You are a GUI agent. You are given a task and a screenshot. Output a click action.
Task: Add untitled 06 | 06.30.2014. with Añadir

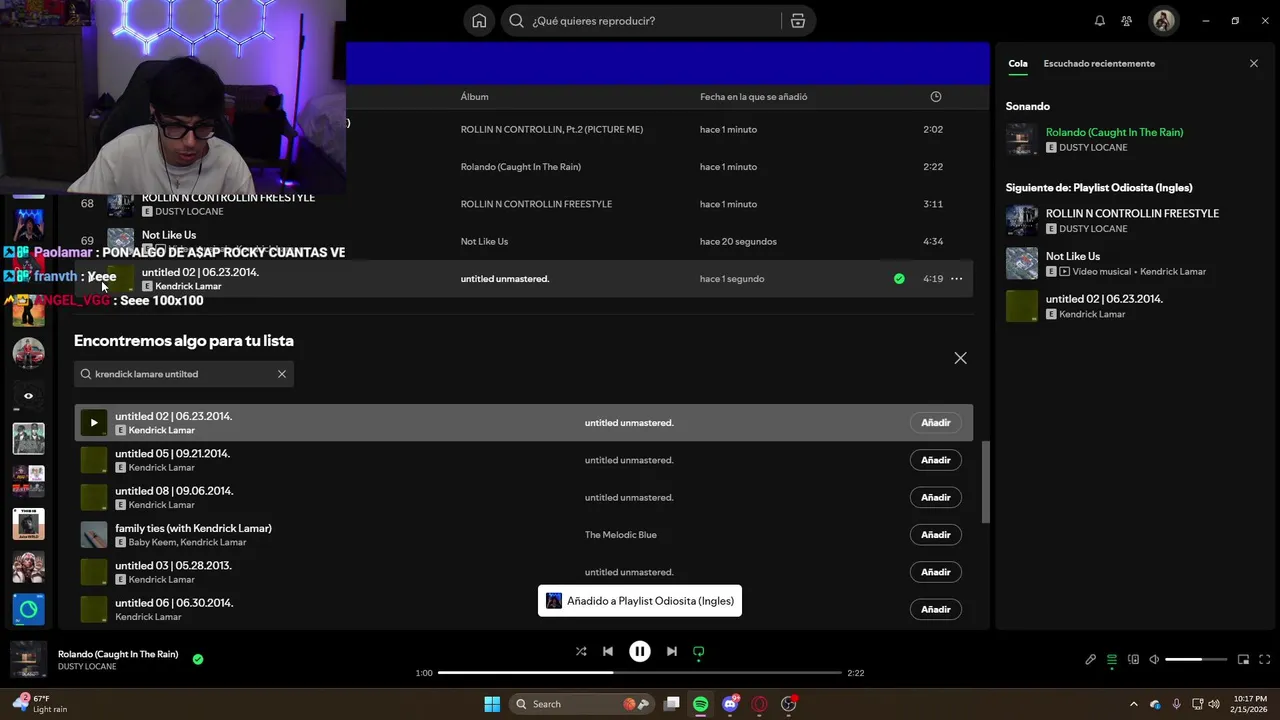tap(935, 609)
